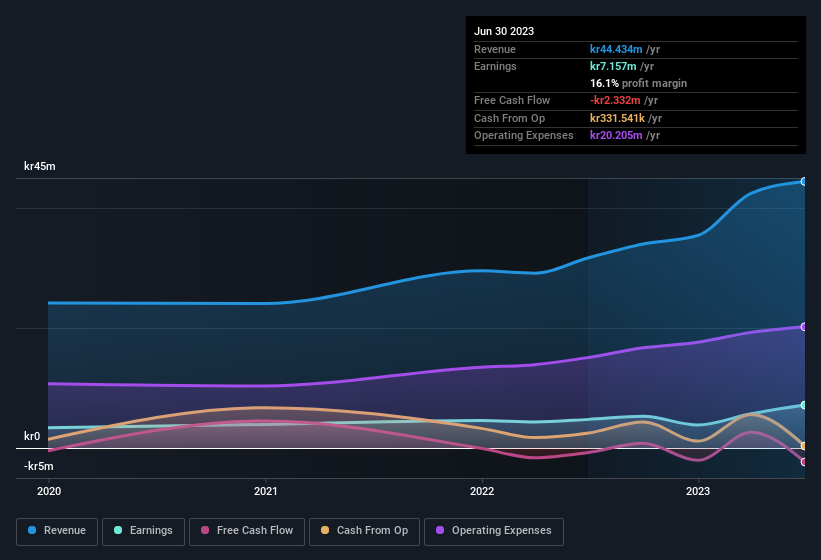Click the 2022 x-axis label
Screen dimensions: 821x560
click(482, 491)
